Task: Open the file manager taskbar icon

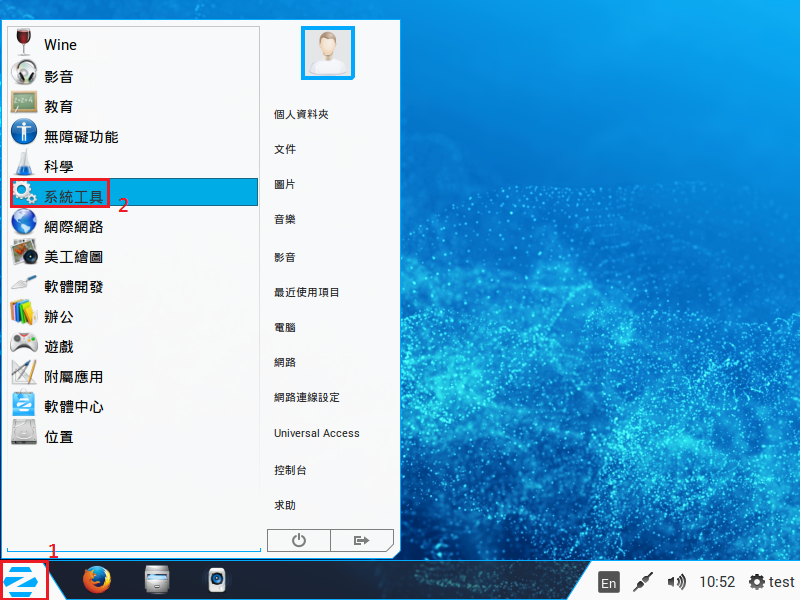Action: [x=157, y=580]
